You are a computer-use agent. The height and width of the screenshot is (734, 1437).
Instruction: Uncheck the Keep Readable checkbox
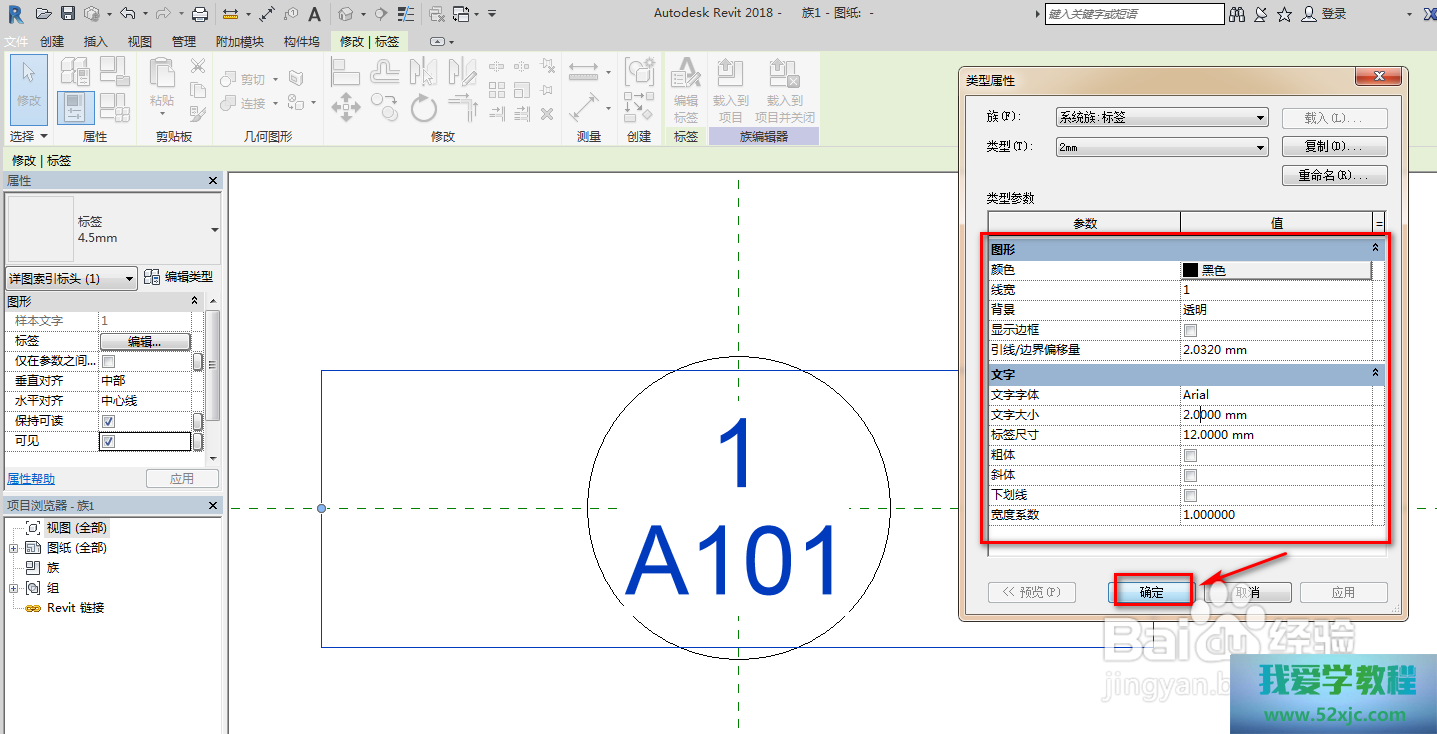(x=108, y=421)
